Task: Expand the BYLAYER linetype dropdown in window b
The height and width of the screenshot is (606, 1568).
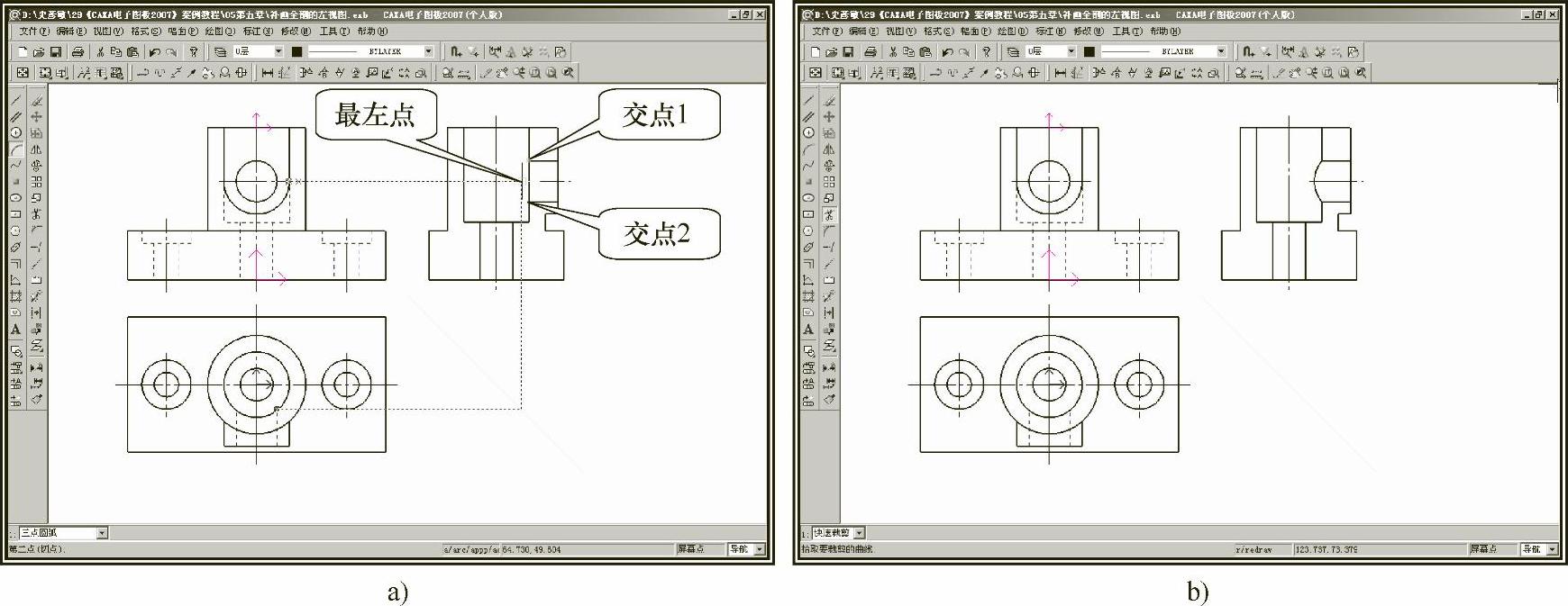Action: coord(1221,52)
